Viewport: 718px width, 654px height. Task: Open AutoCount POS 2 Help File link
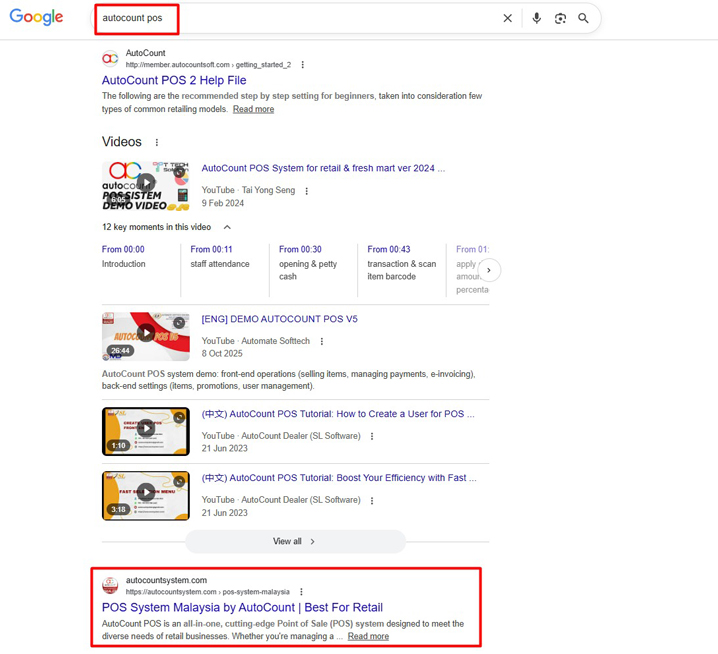174,80
